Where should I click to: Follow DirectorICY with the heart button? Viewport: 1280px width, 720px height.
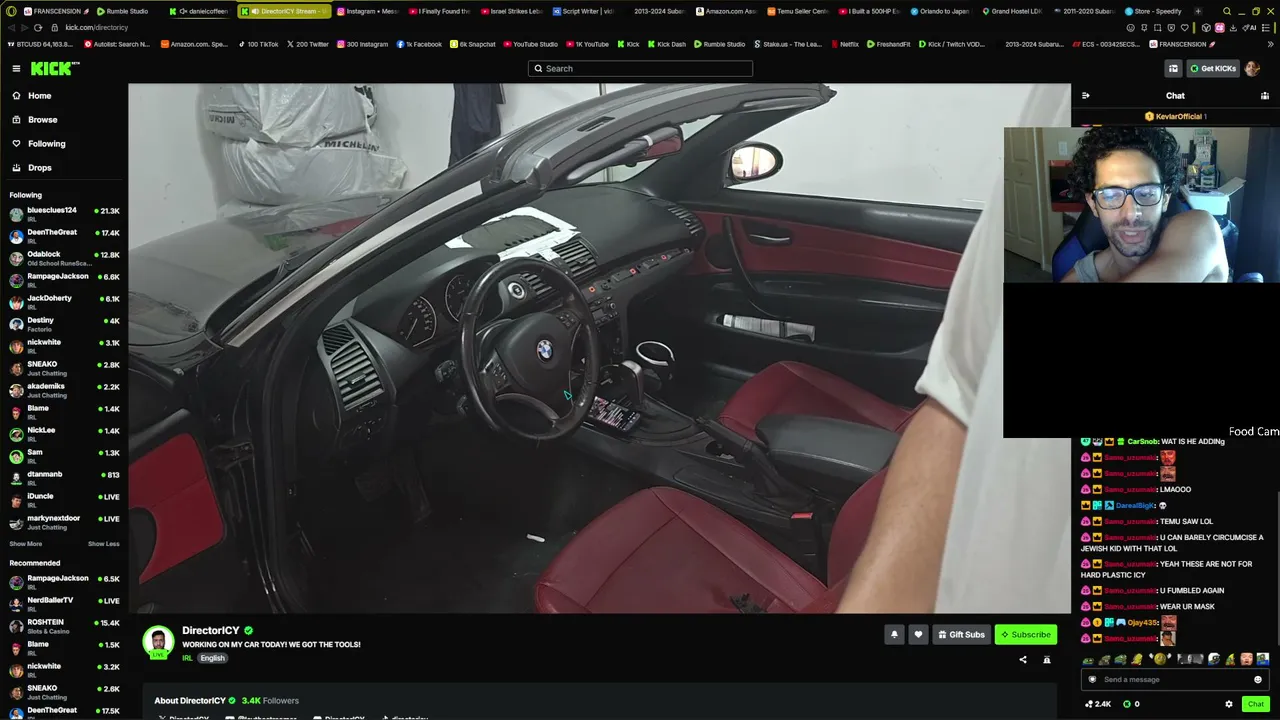tap(918, 634)
